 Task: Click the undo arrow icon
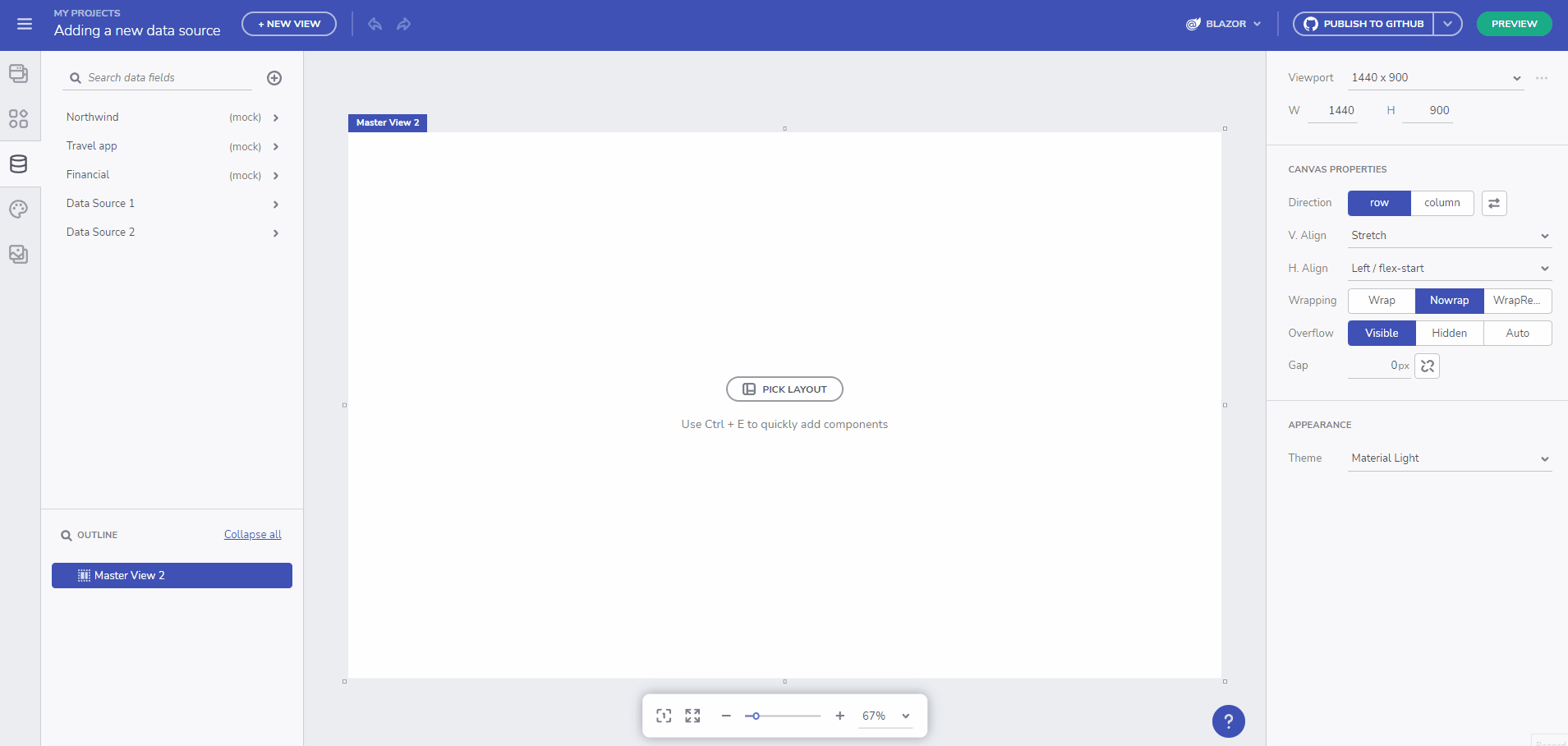[x=375, y=24]
